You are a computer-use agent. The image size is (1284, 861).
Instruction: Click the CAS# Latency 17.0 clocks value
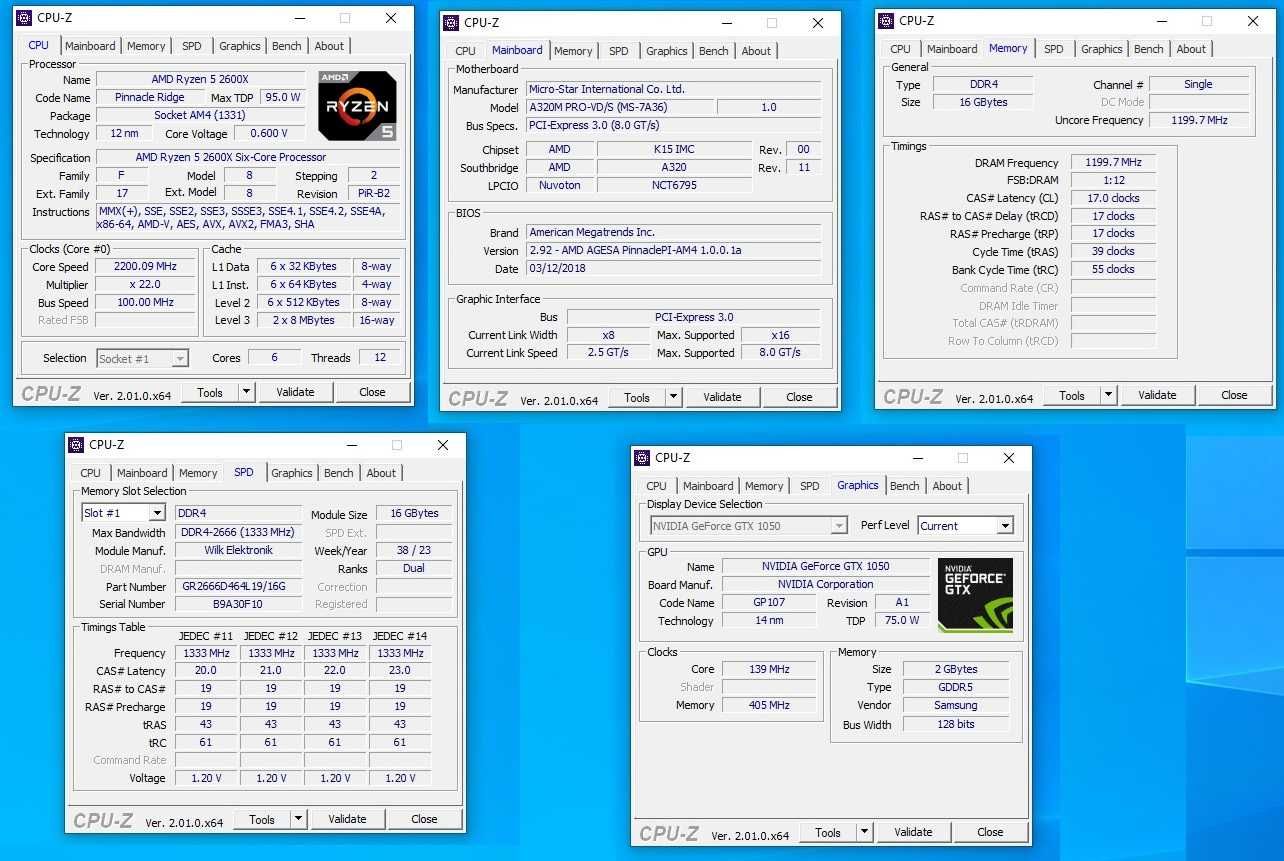(1113, 198)
